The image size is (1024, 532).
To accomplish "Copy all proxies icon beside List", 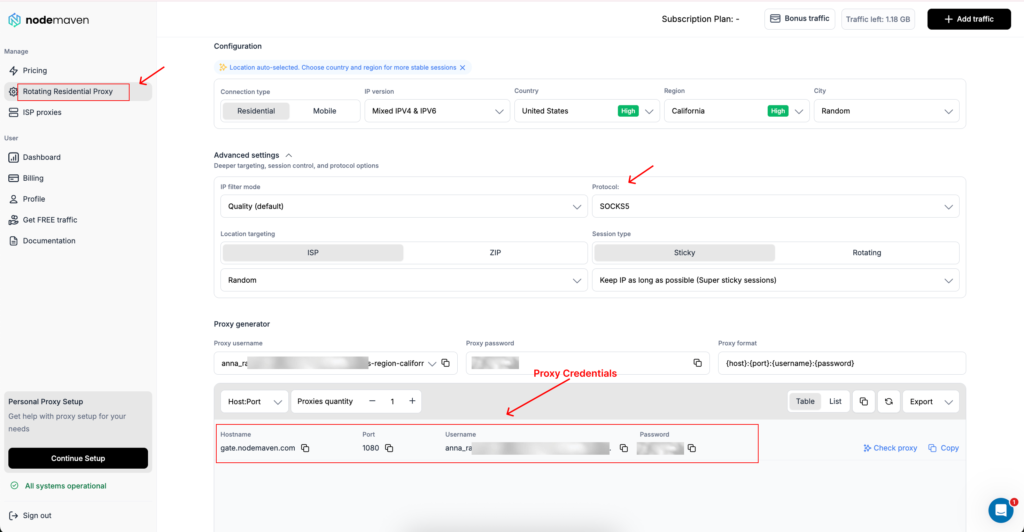I will pos(863,401).
